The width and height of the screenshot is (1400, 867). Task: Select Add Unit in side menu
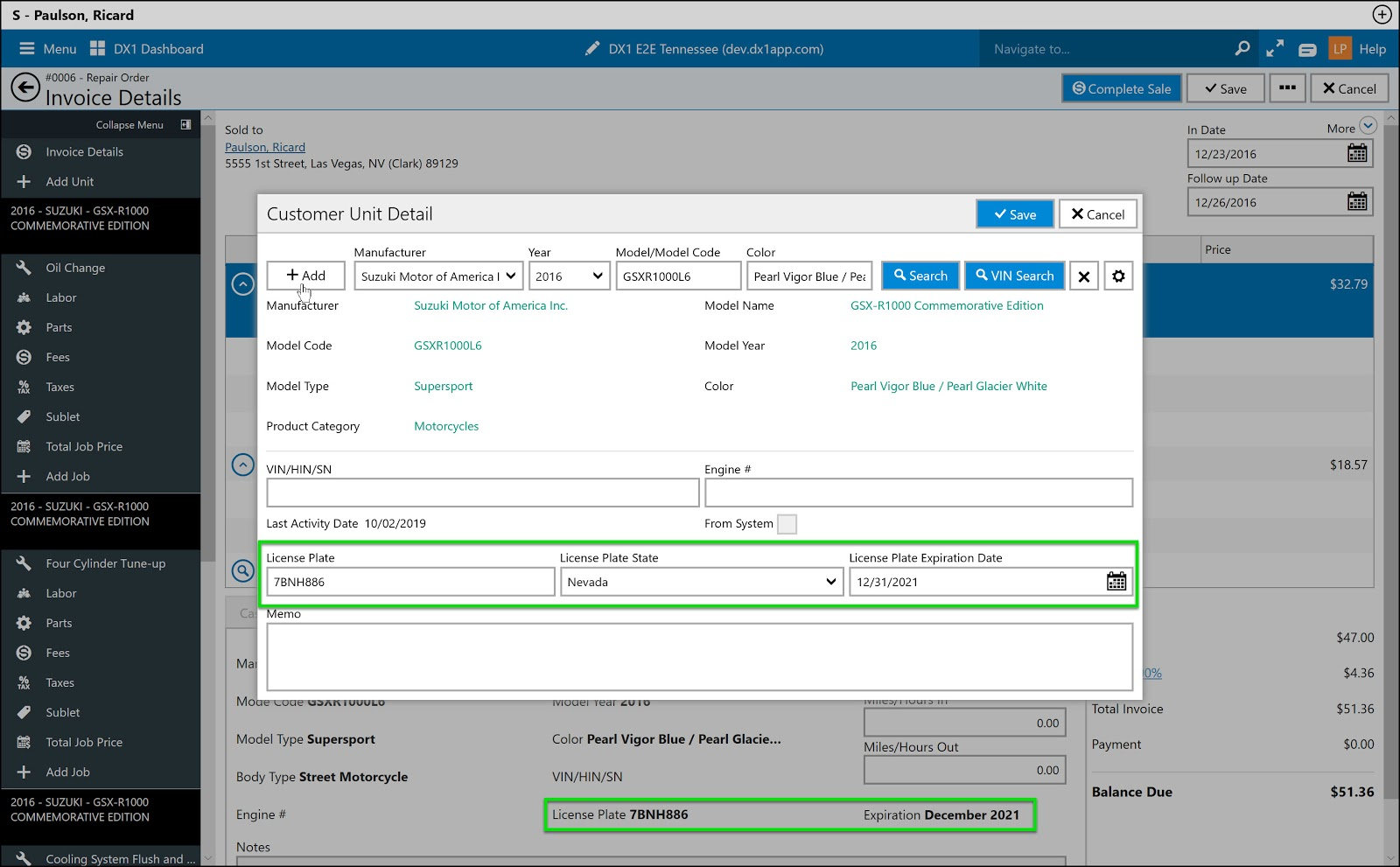(x=101, y=181)
